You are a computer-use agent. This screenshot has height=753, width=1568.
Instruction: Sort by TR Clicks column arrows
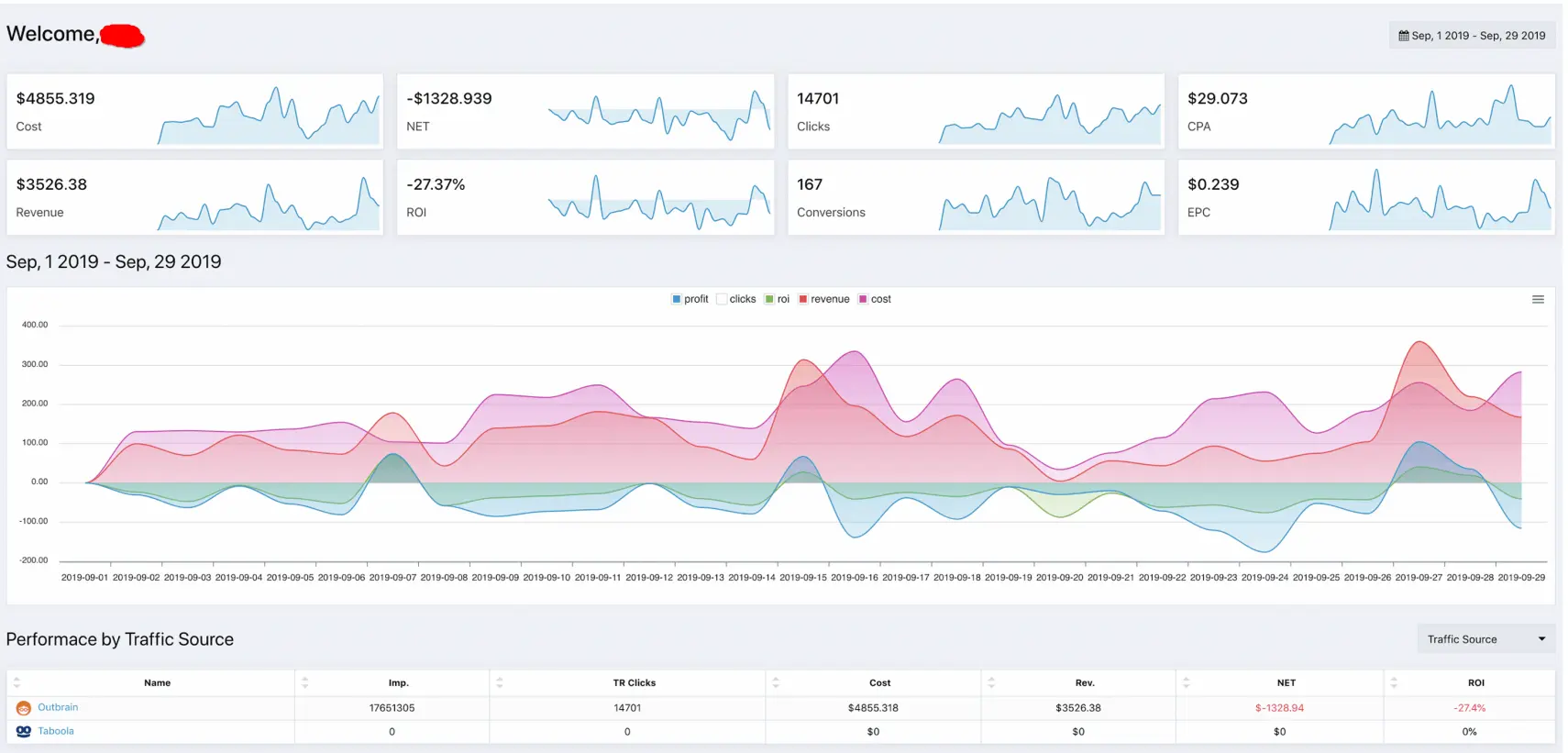coord(500,683)
